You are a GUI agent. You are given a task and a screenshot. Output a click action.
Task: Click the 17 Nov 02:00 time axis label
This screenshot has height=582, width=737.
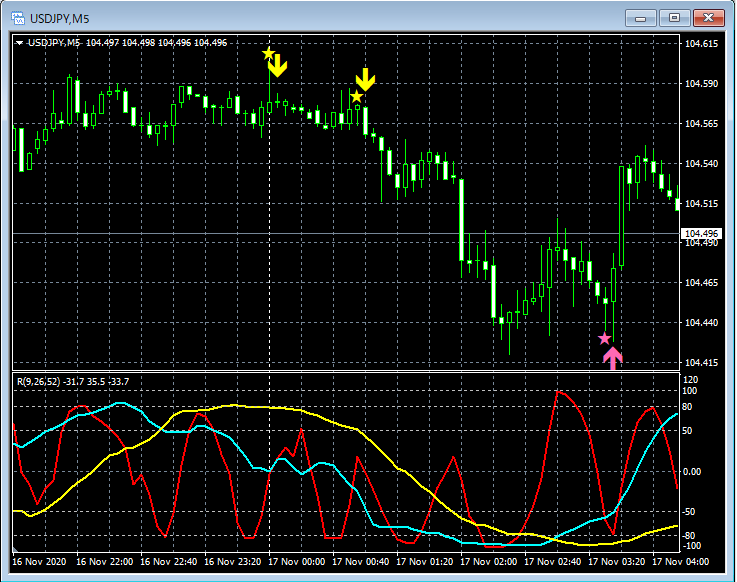[490, 562]
